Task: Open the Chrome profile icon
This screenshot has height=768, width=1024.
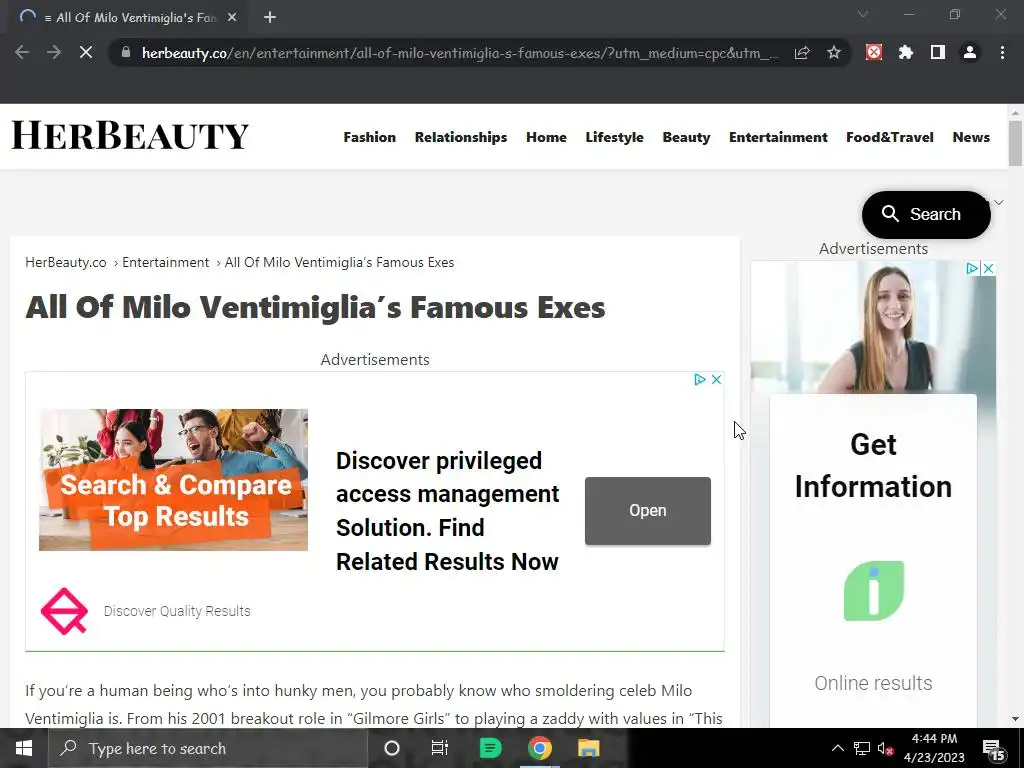Action: click(970, 52)
